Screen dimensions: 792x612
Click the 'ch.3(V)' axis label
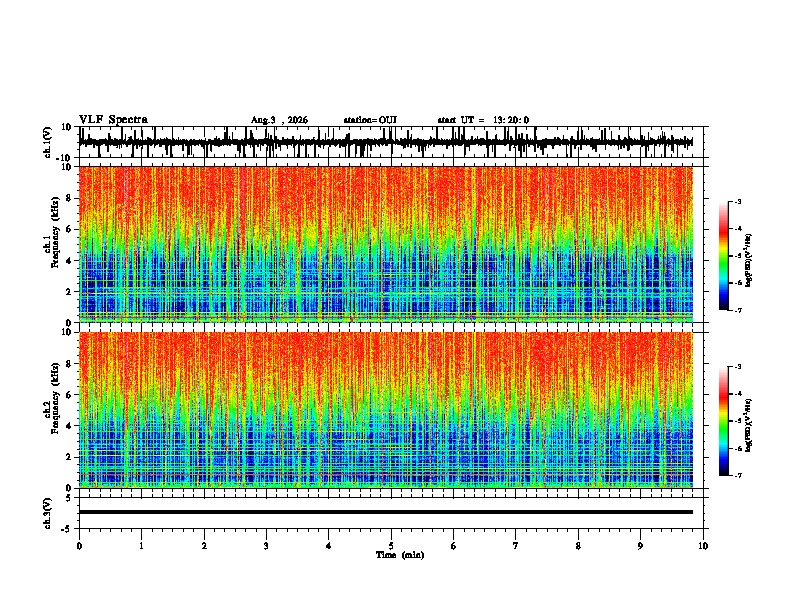pos(48,513)
